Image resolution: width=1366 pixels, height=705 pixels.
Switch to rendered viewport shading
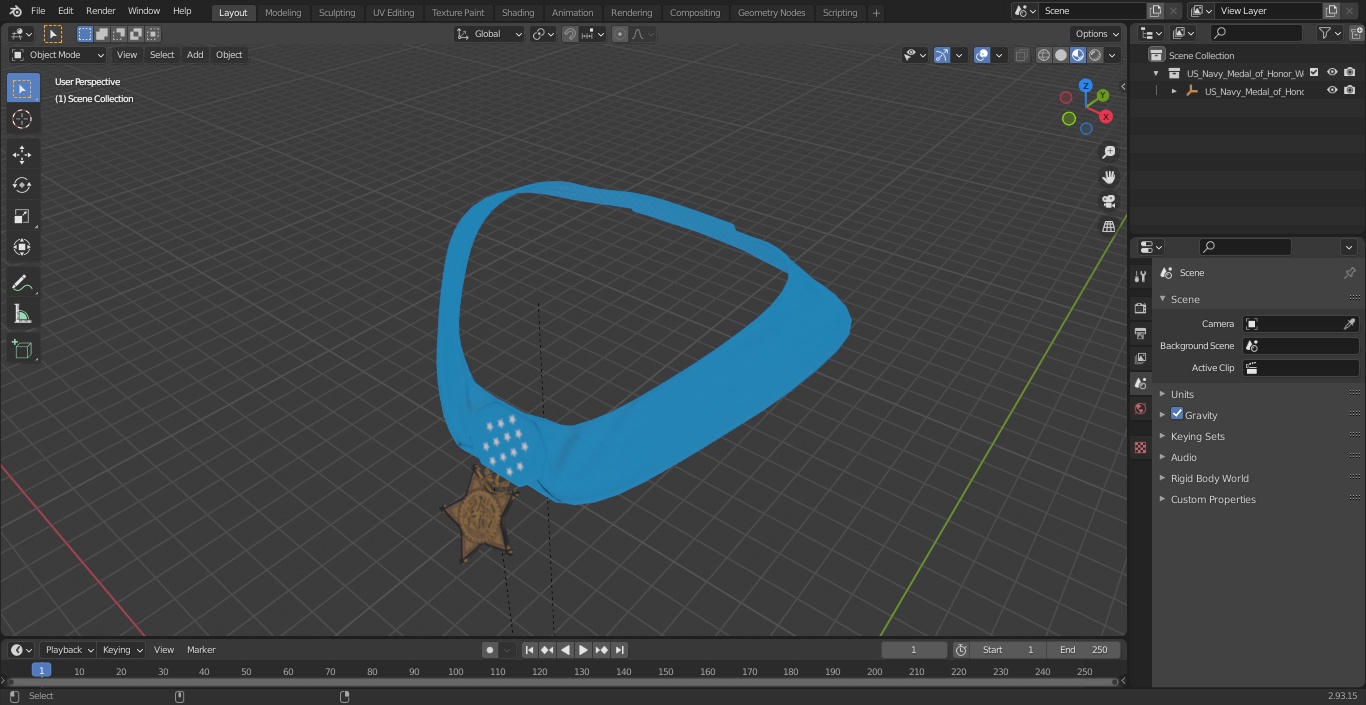coord(1095,55)
